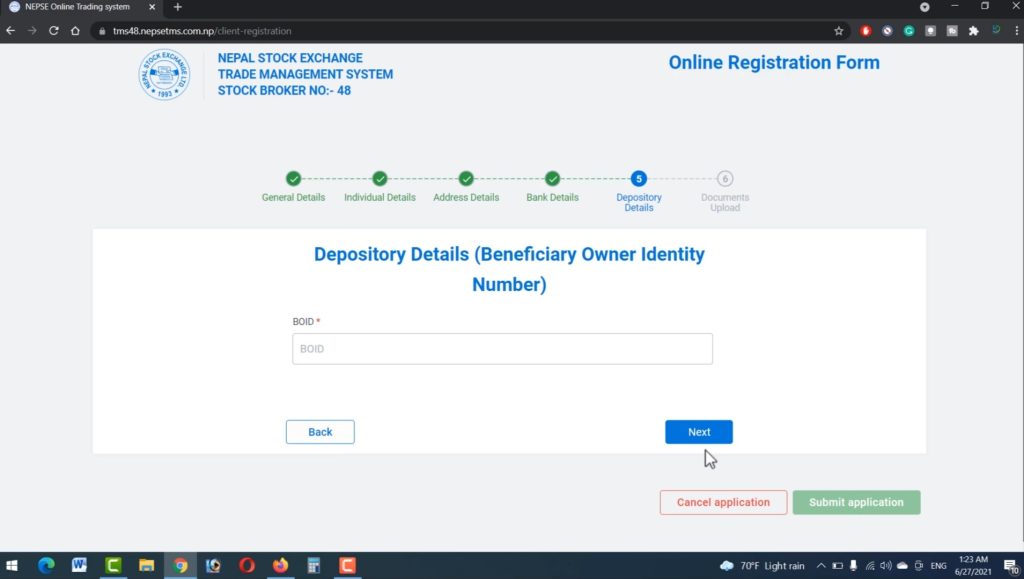Open the red extension icon in toolbar
The width and height of the screenshot is (1024, 579).
865,31
